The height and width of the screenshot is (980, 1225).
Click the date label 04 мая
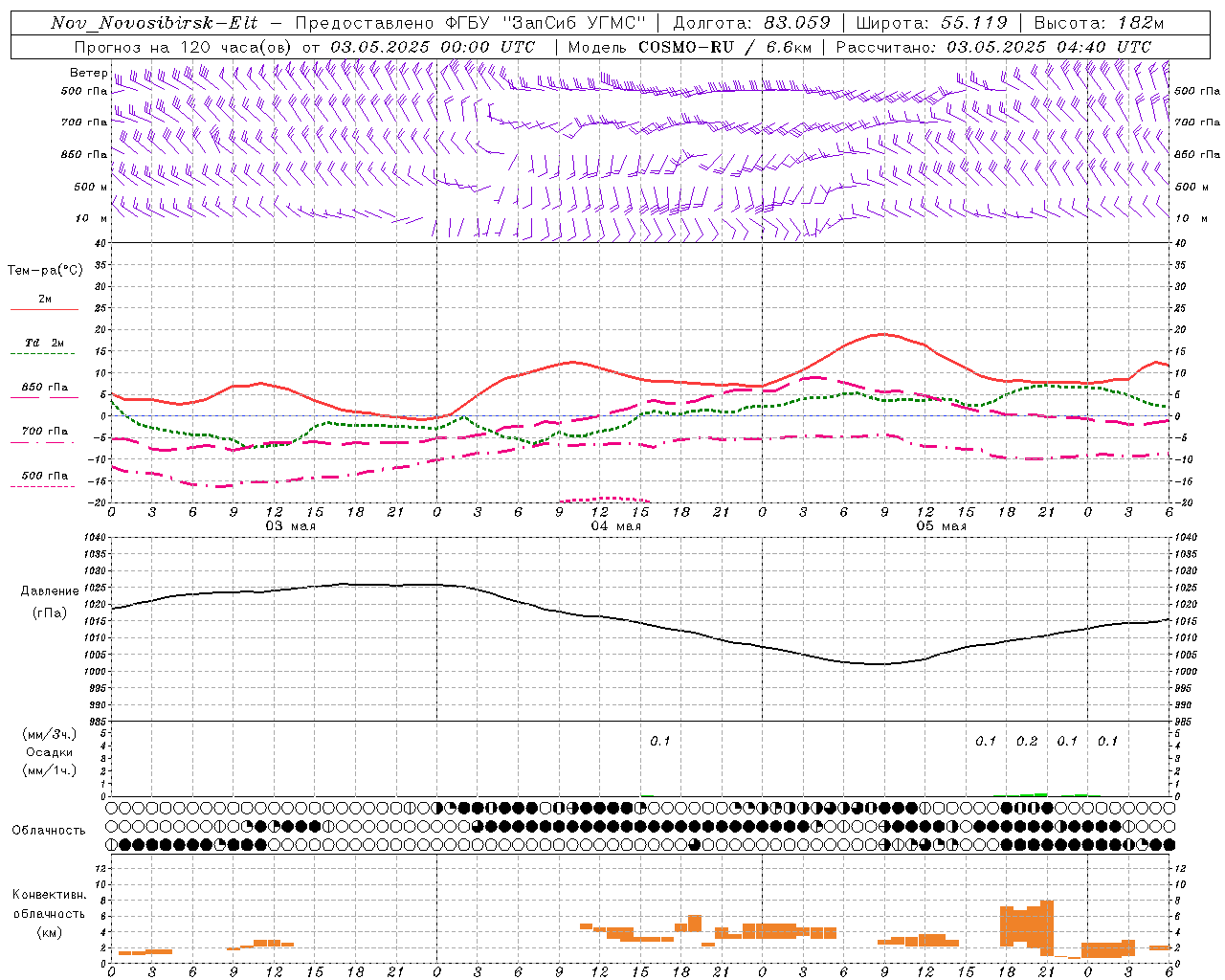[x=615, y=526]
